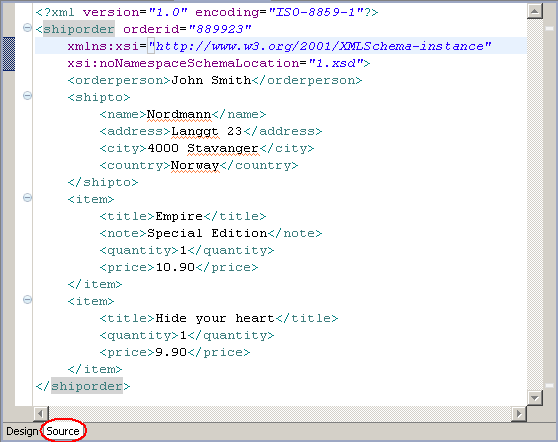Screen dimensions: 558x442
Task: Switch to the Design tab
Action: click(x=22, y=431)
